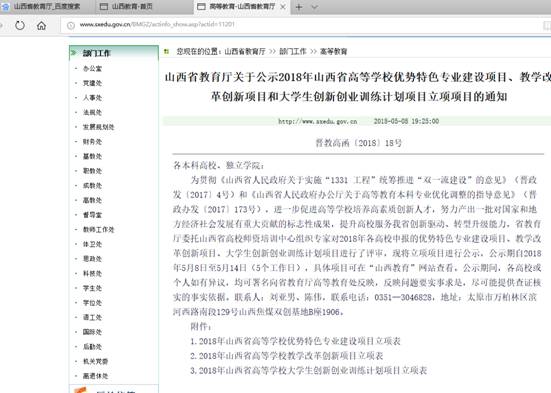Open 教师工作处 in sidebar
The height and width of the screenshot is (393, 551).
pyautogui.click(x=99, y=230)
